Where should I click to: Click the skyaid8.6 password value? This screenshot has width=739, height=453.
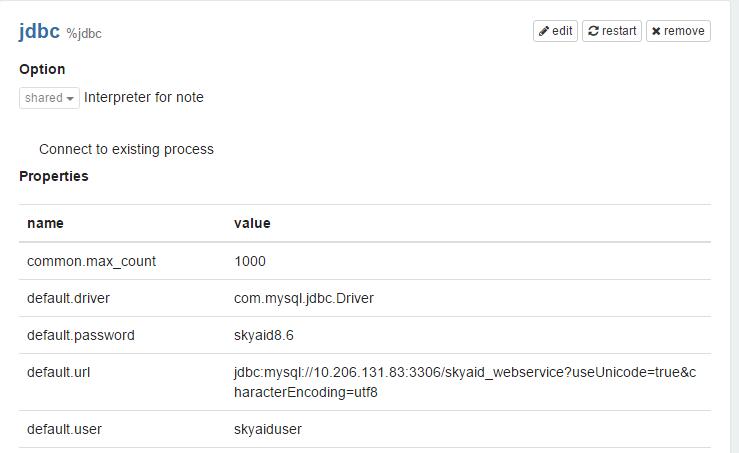click(263, 335)
